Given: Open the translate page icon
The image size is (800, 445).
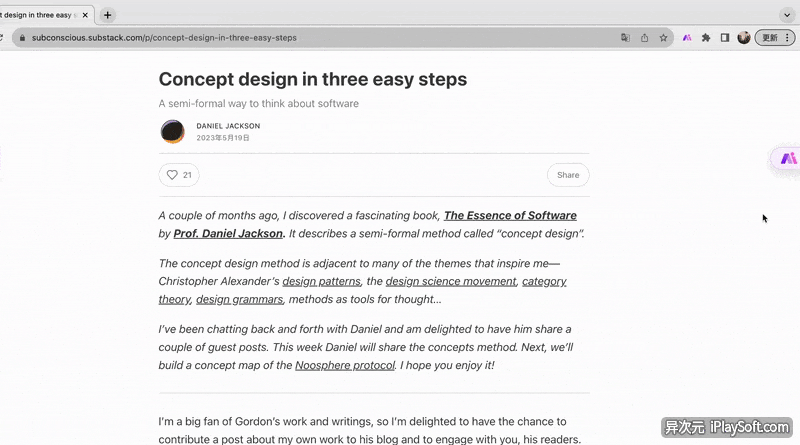Looking at the screenshot, I should tap(625, 38).
